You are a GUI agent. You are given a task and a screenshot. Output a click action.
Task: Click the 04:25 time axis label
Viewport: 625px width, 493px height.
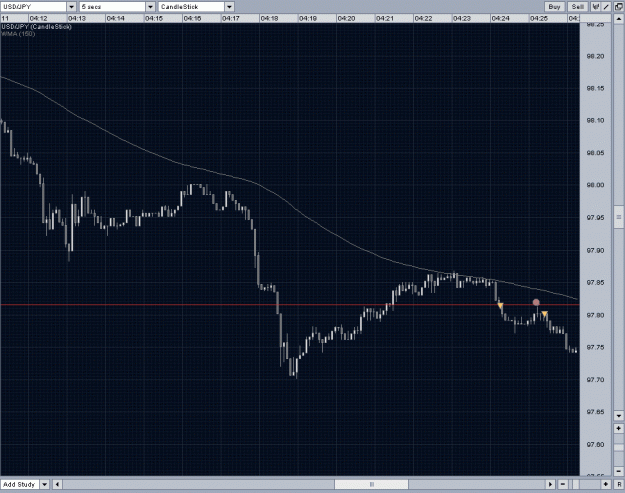539,18
